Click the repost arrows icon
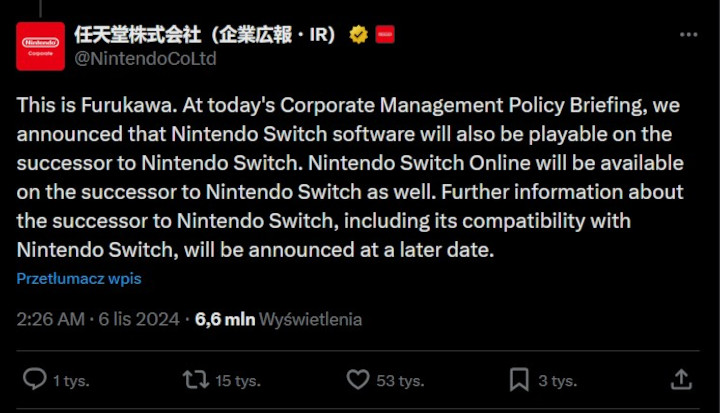720x413 pixels. [x=194, y=380]
